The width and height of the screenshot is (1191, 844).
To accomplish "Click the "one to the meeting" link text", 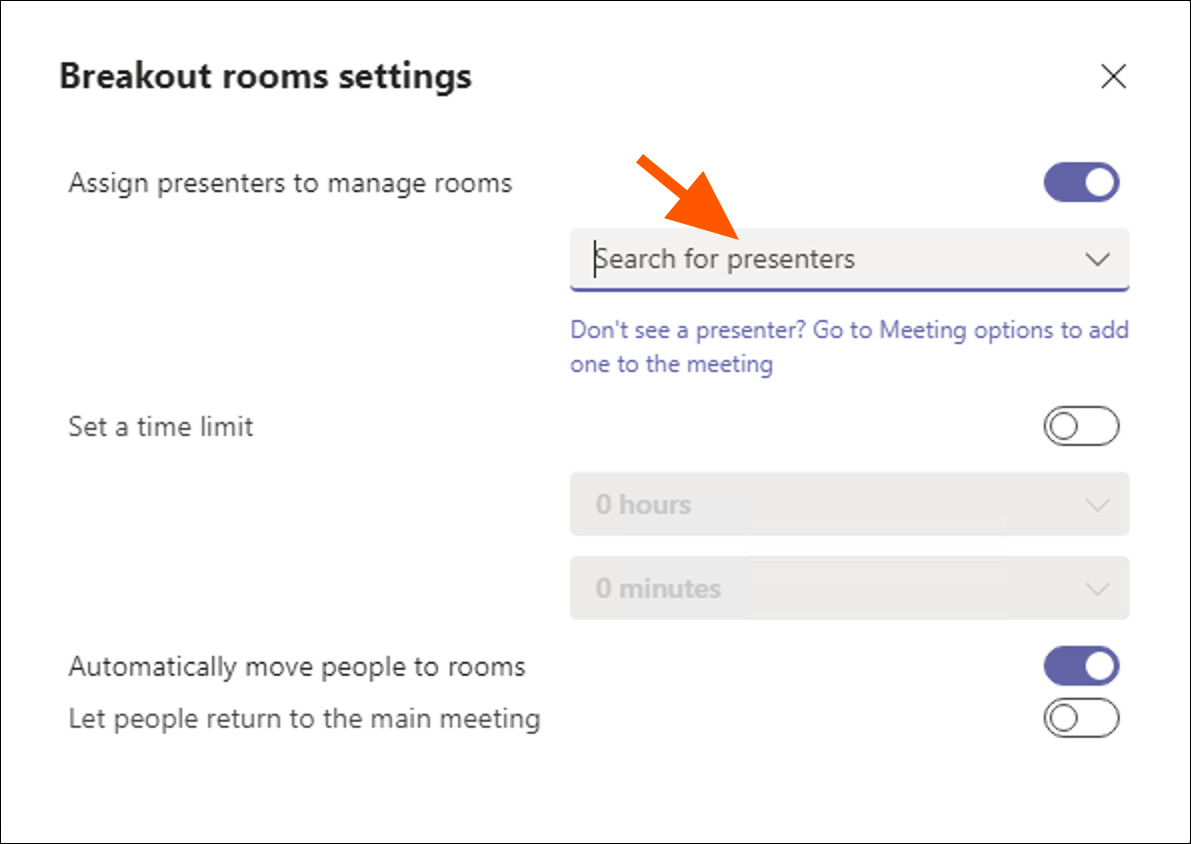I will click(671, 364).
